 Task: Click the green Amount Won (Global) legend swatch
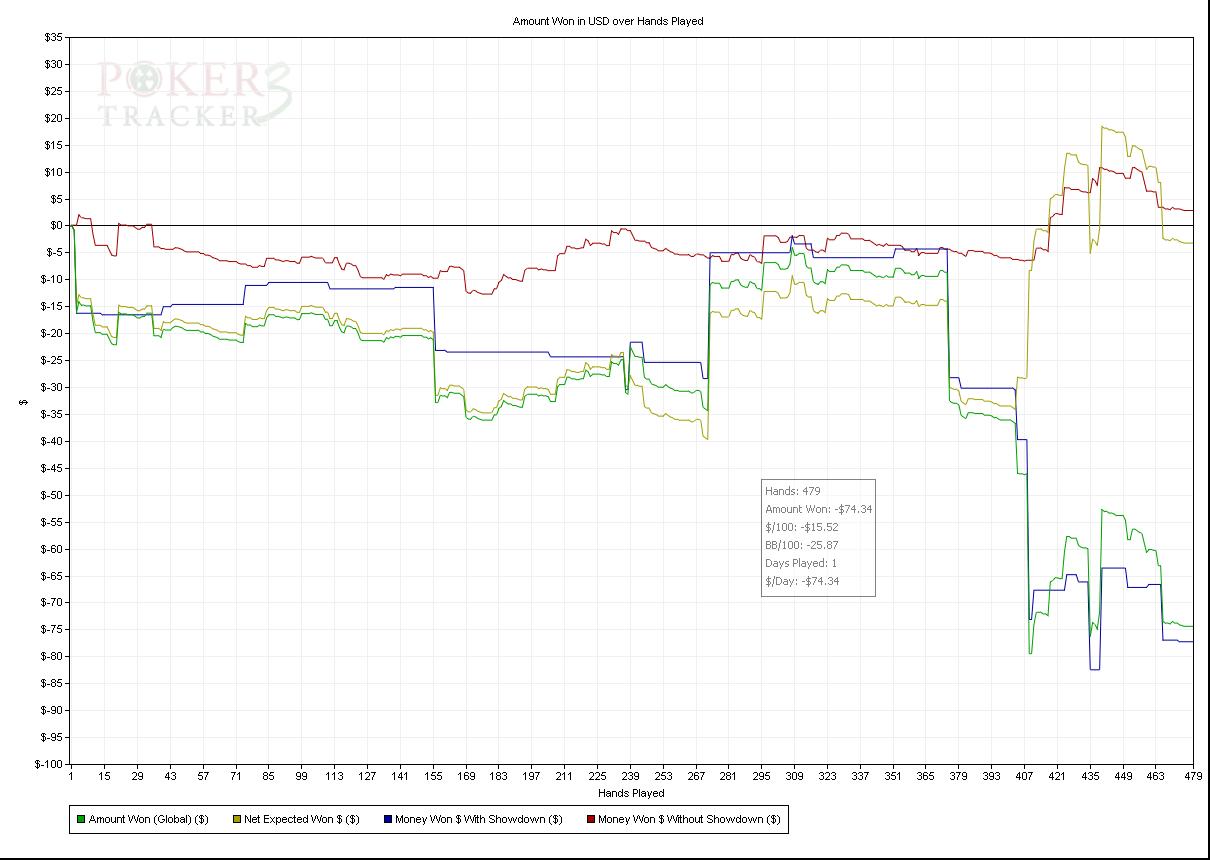click(81, 819)
